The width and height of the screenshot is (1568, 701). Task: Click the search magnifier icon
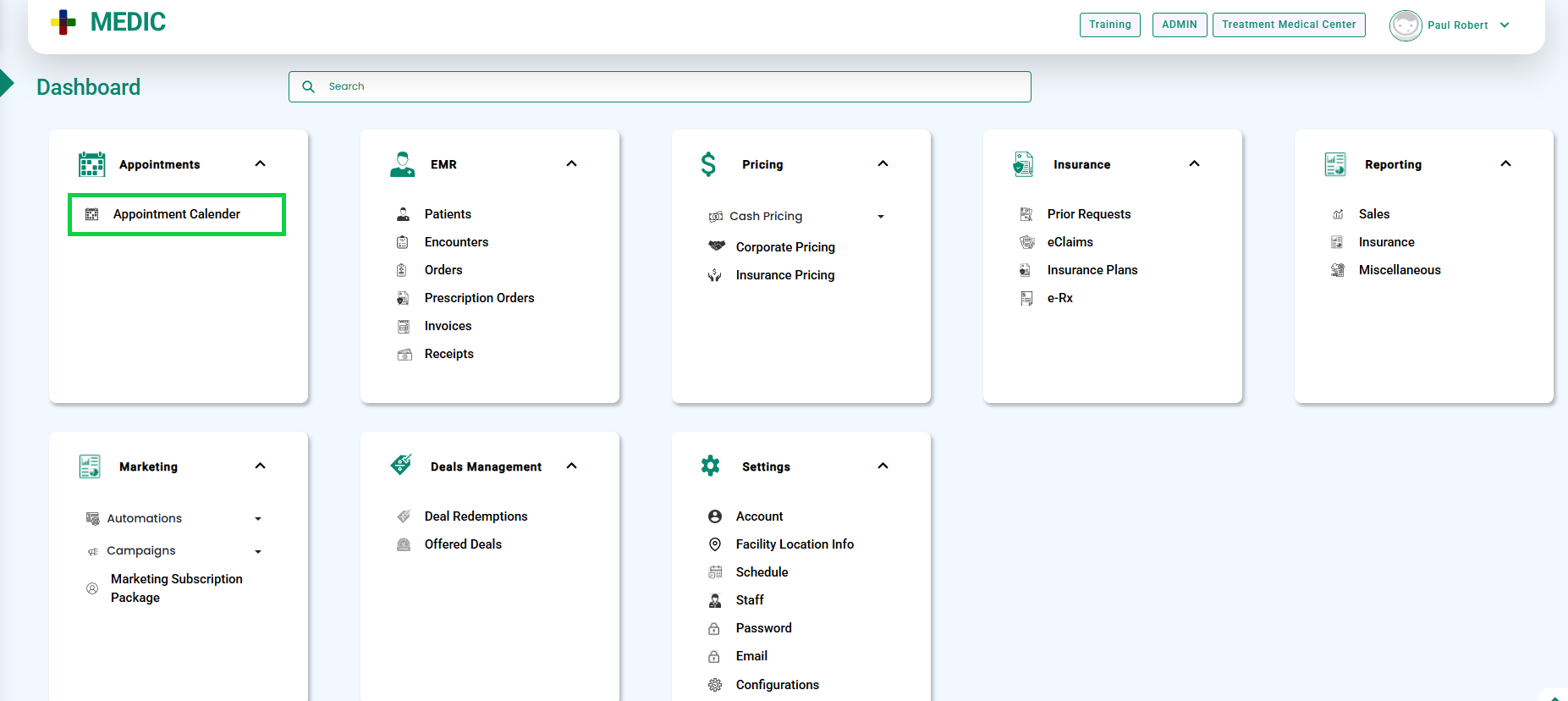point(309,86)
